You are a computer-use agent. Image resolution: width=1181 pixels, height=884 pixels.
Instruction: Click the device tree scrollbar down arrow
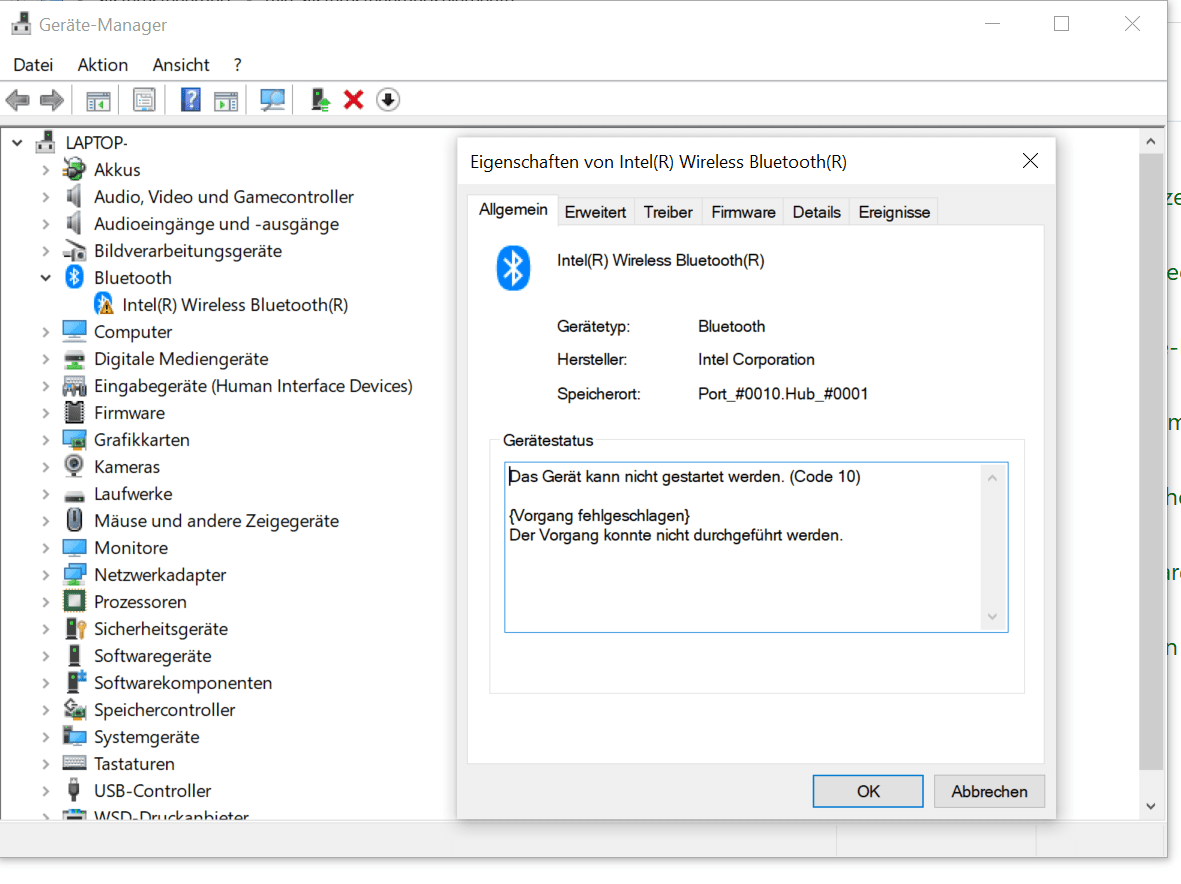(x=1150, y=806)
